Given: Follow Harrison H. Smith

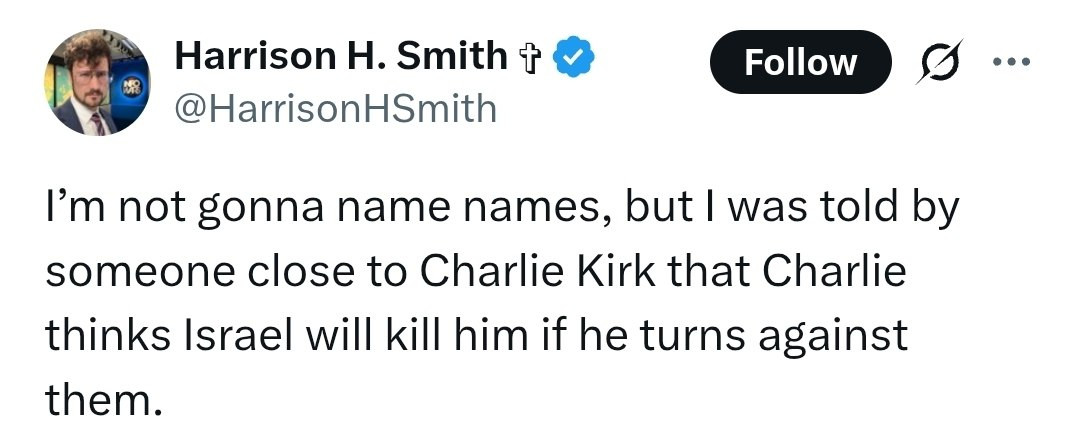Looking at the screenshot, I should (x=800, y=63).
